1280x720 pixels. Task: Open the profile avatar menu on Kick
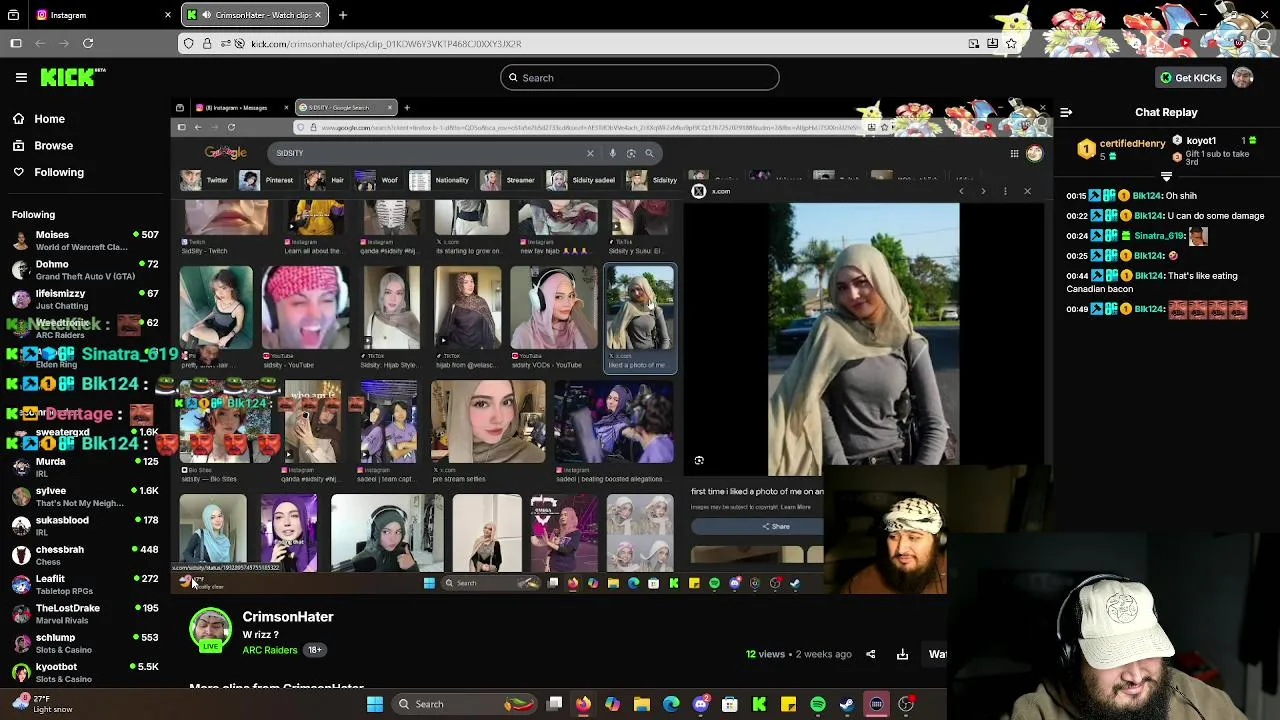[x=1243, y=77]
